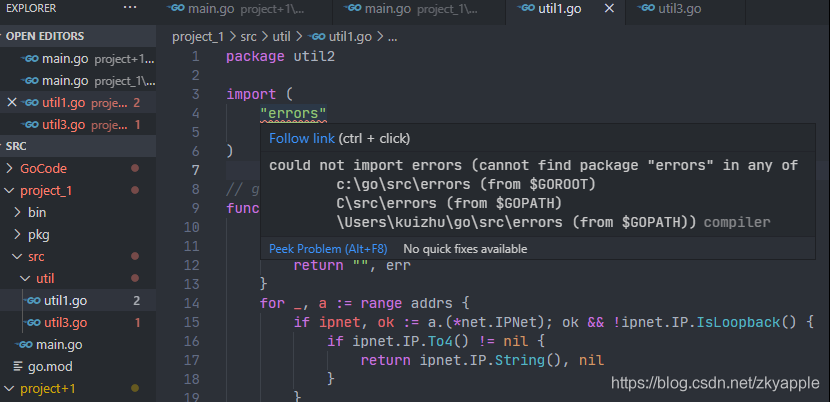The height and width of the screenshot is (402, 830).
Task: Click line number 14 in the gutter
Action: [x=192, y=303]
